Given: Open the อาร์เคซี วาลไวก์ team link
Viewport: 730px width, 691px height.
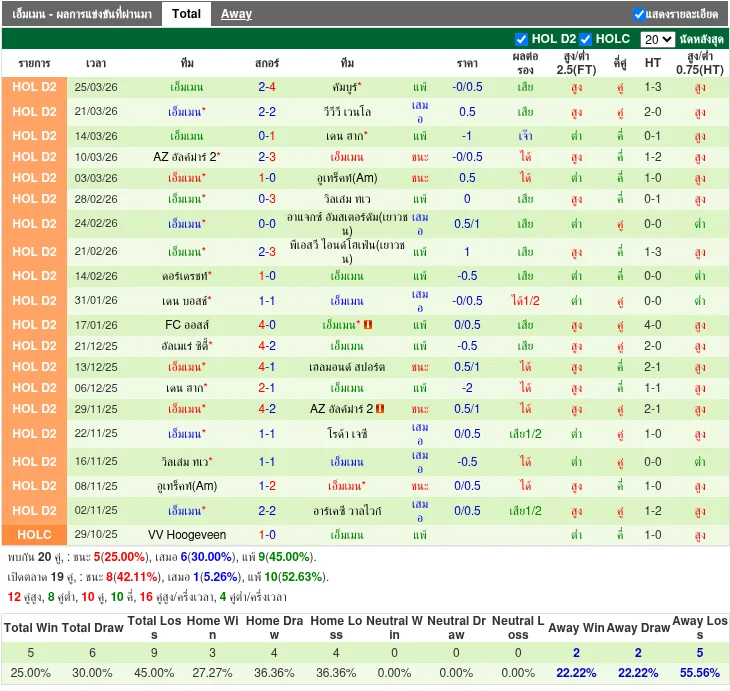Looking at the screenshot, I should (347, 511).
